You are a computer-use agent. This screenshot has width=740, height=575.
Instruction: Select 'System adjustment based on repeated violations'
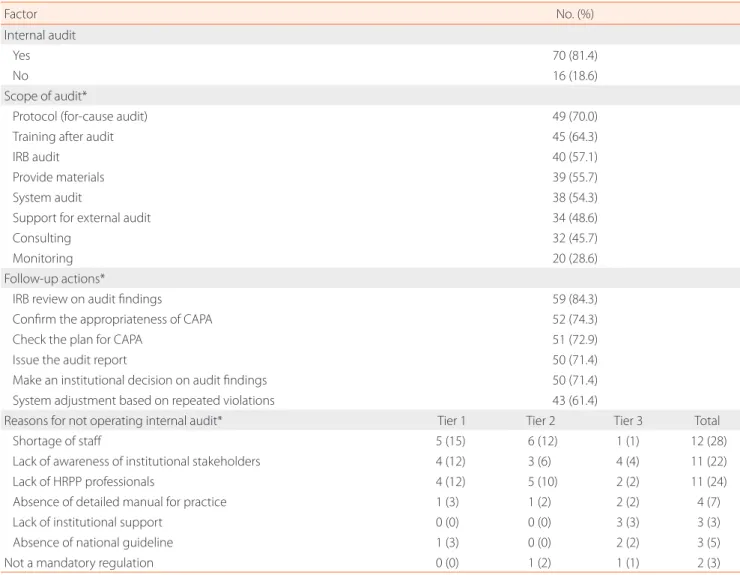click(143, 401)
